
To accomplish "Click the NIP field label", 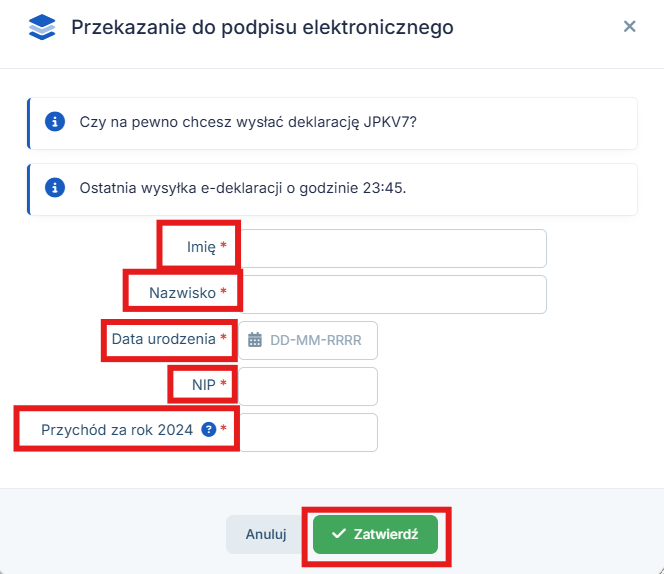I will point(204,385).
